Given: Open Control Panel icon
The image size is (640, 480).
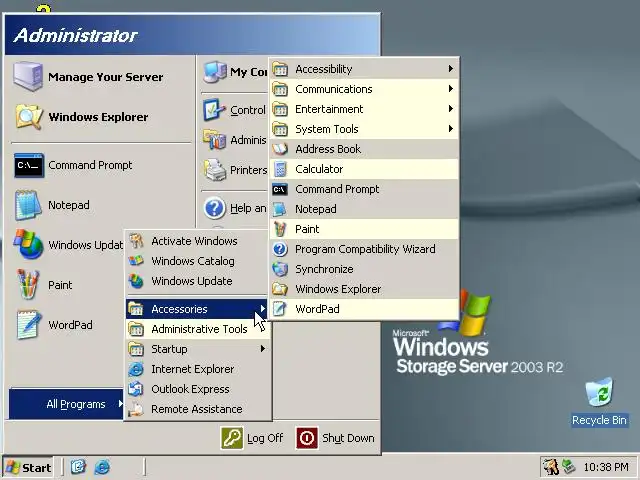Looking at the screenshot, I should (214, 110).
